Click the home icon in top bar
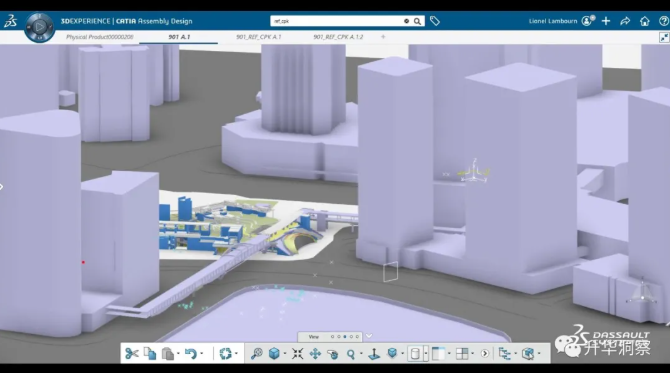 coord(644,21)
